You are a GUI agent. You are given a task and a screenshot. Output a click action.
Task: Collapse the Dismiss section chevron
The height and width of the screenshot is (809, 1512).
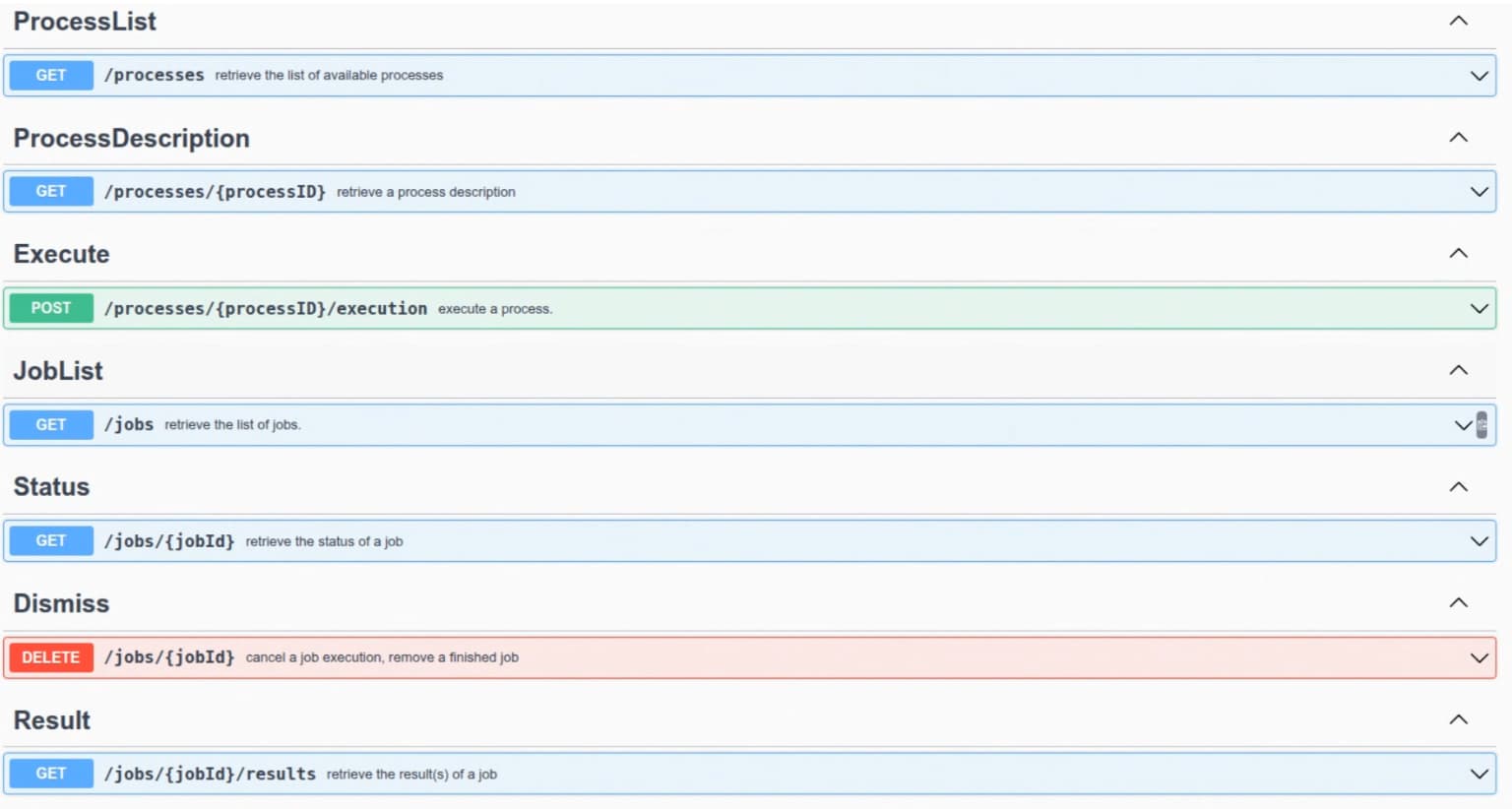click(x=1458, y=602)
